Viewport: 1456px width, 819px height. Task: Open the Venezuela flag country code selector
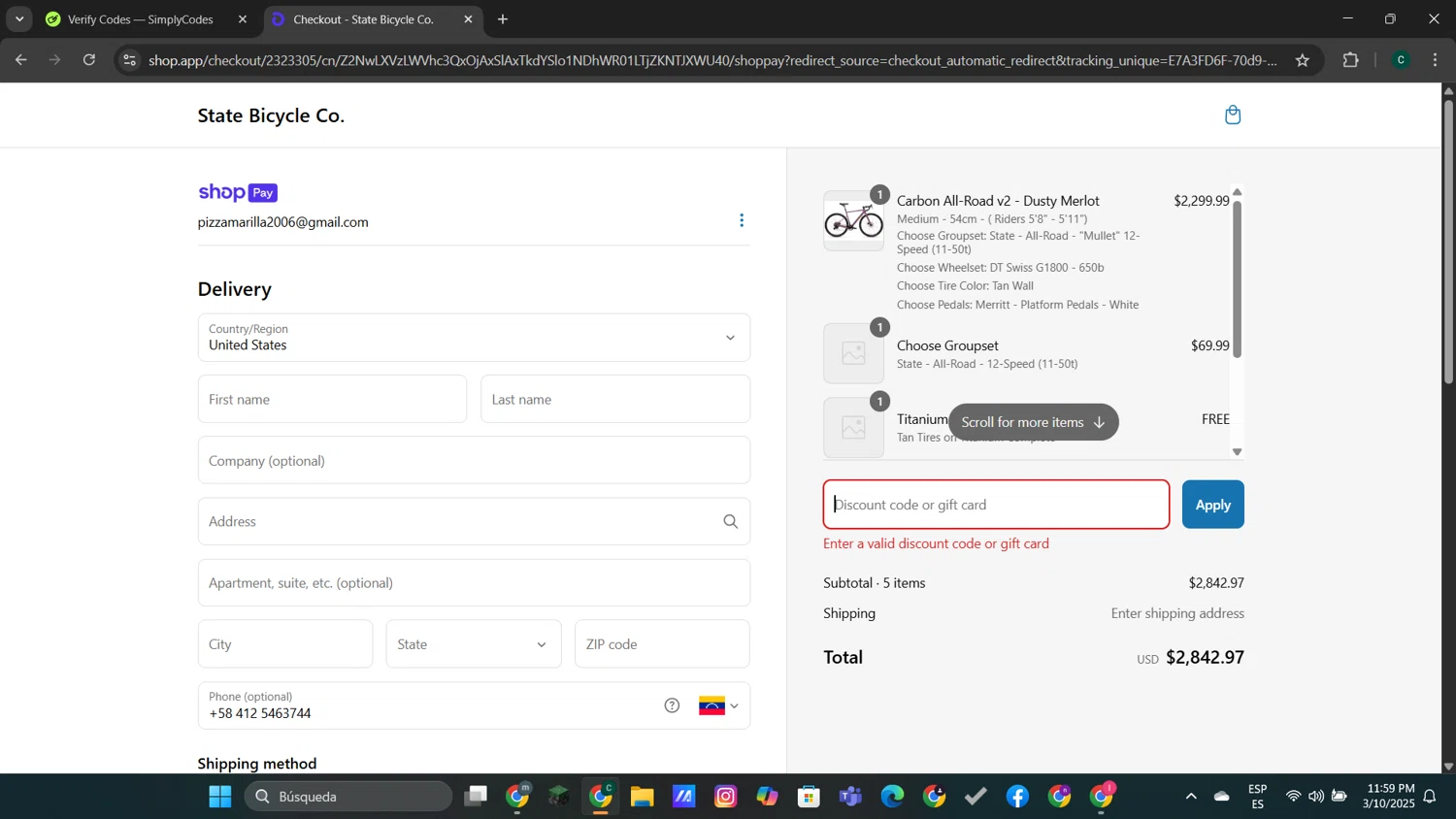tap(718, 705)
